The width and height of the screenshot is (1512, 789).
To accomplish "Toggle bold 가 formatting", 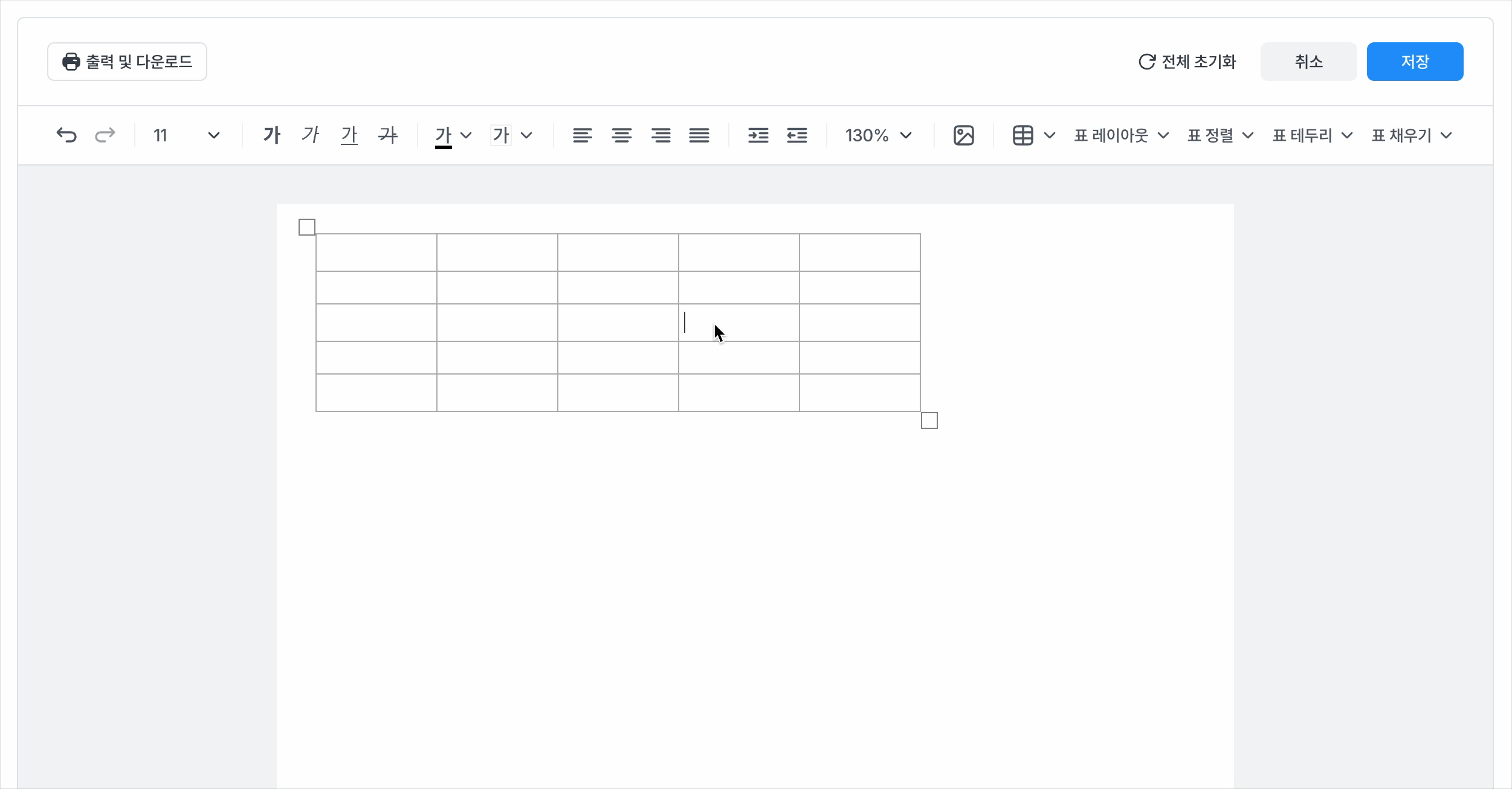I will [x=272, y=135].
